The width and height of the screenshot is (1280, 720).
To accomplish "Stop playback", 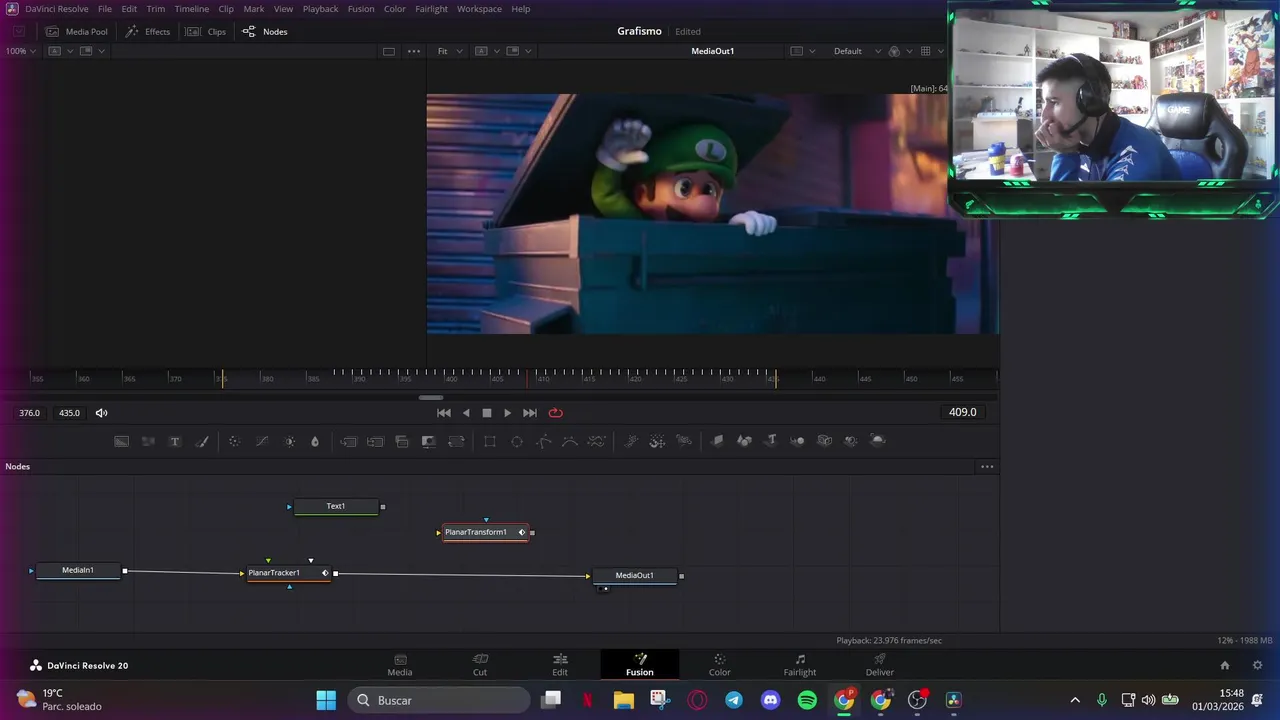I will (487, 413).
